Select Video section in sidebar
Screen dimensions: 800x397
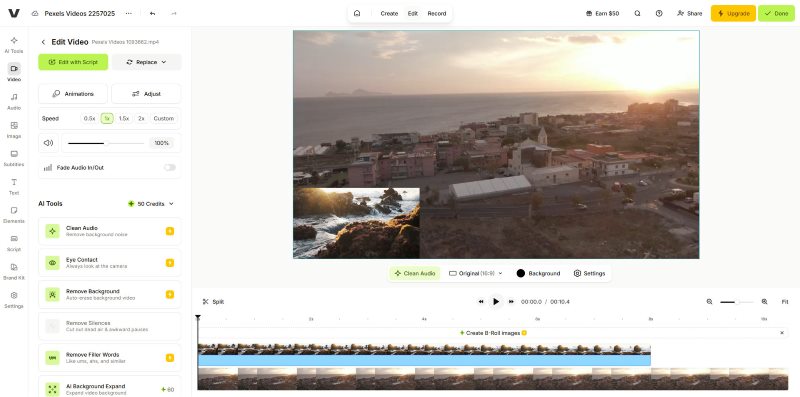14,72
